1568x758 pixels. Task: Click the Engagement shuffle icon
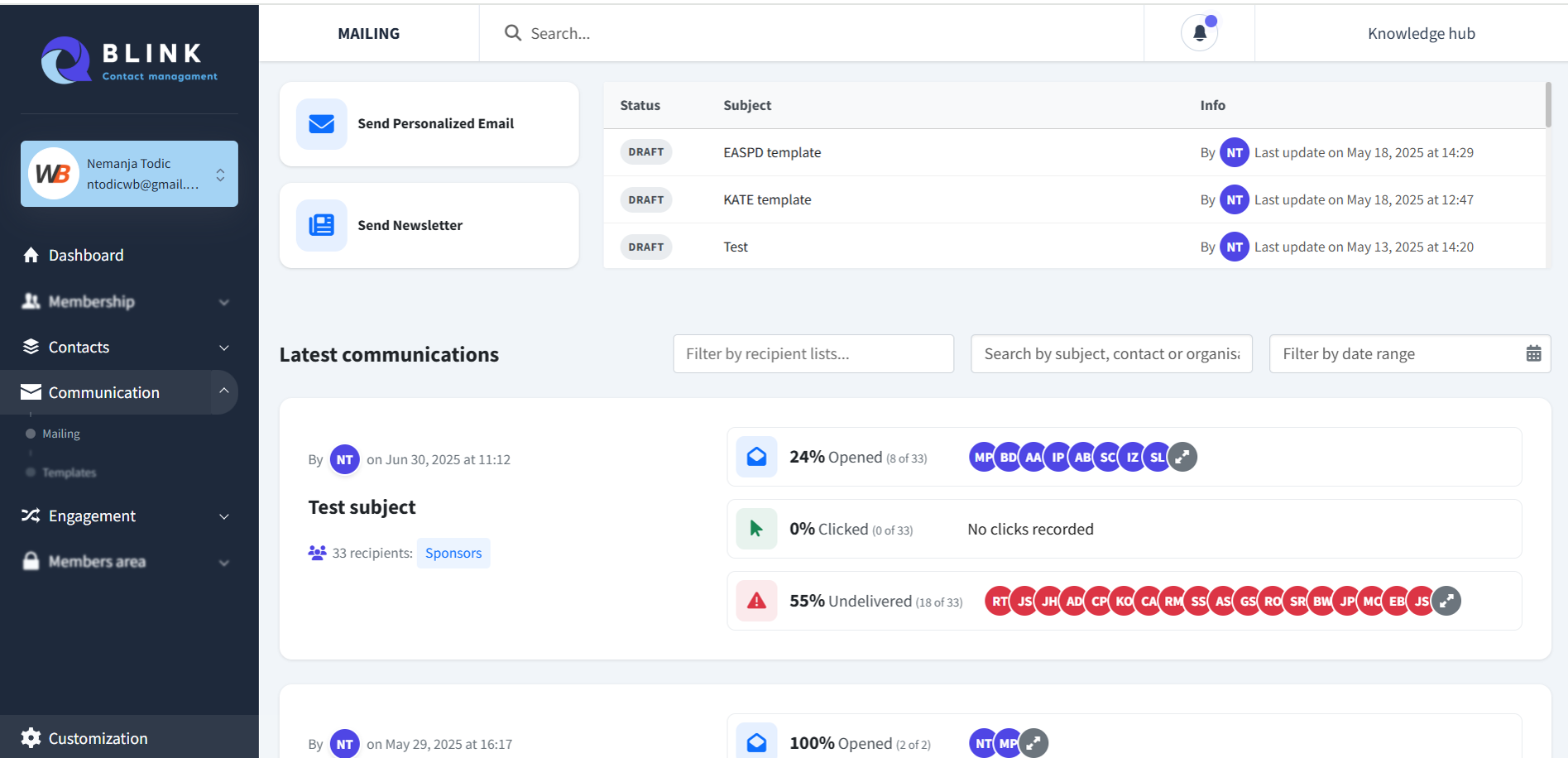click(31, 516)
